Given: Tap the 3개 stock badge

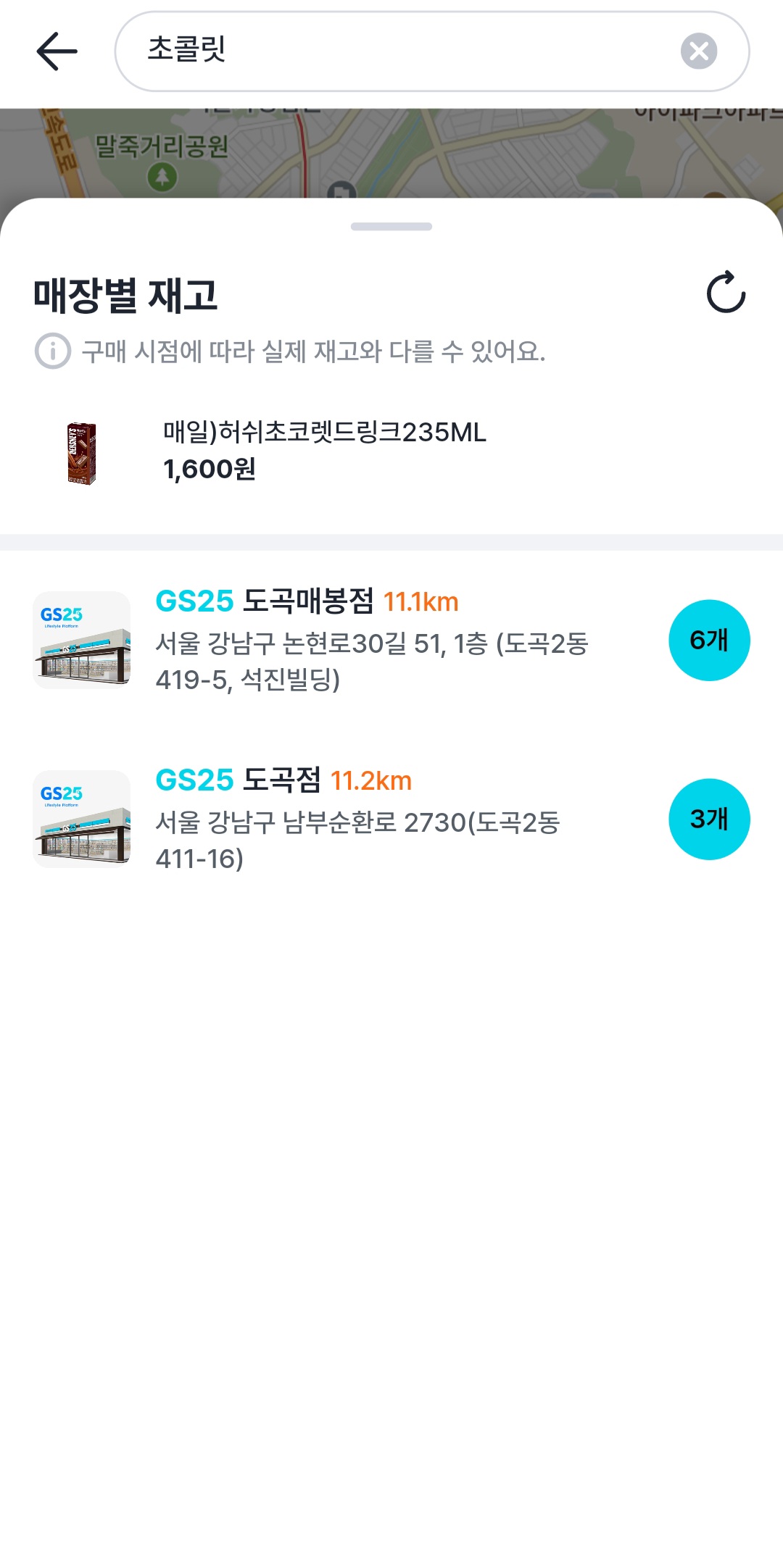Looking at the screenshot, I should click(709, 819).
